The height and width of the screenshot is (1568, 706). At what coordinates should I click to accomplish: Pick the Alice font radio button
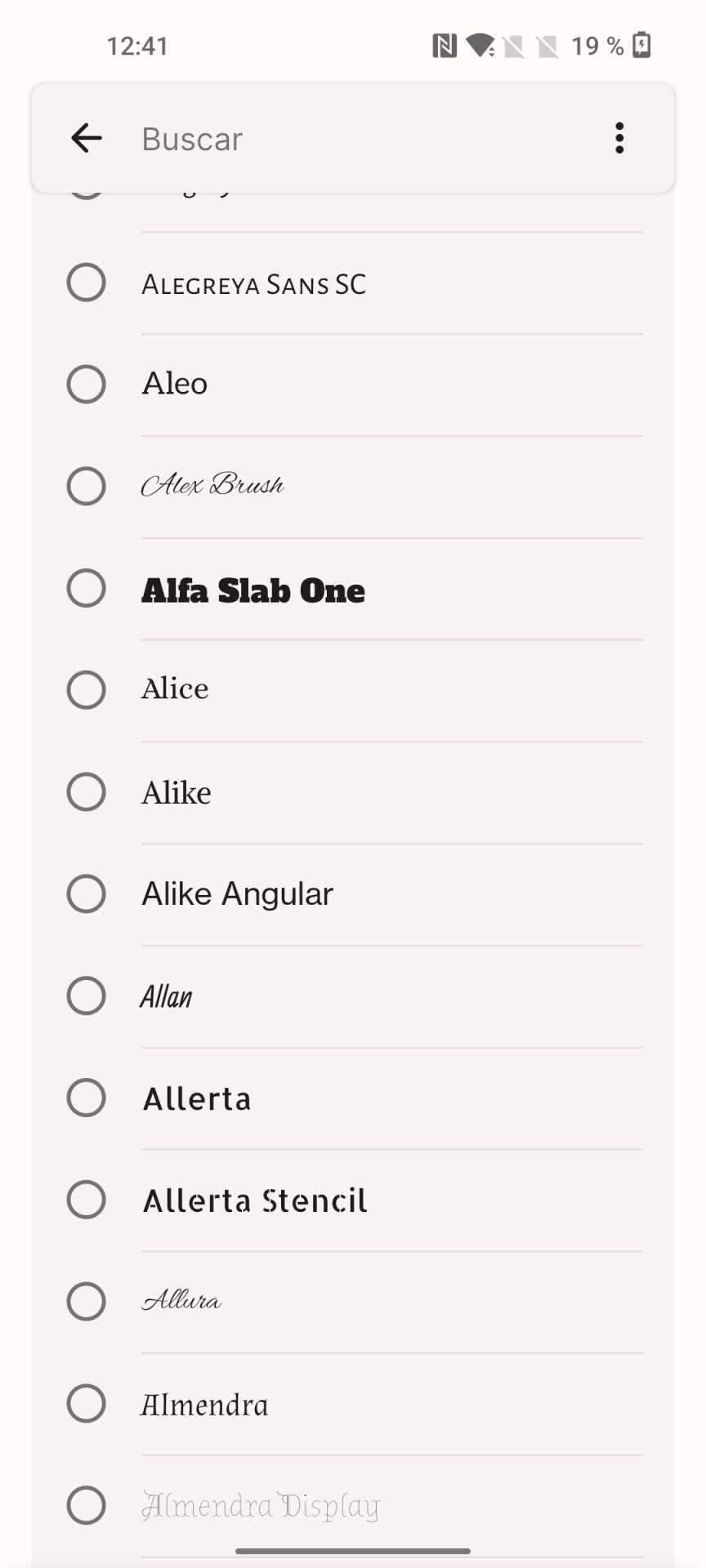coord(86,690)
